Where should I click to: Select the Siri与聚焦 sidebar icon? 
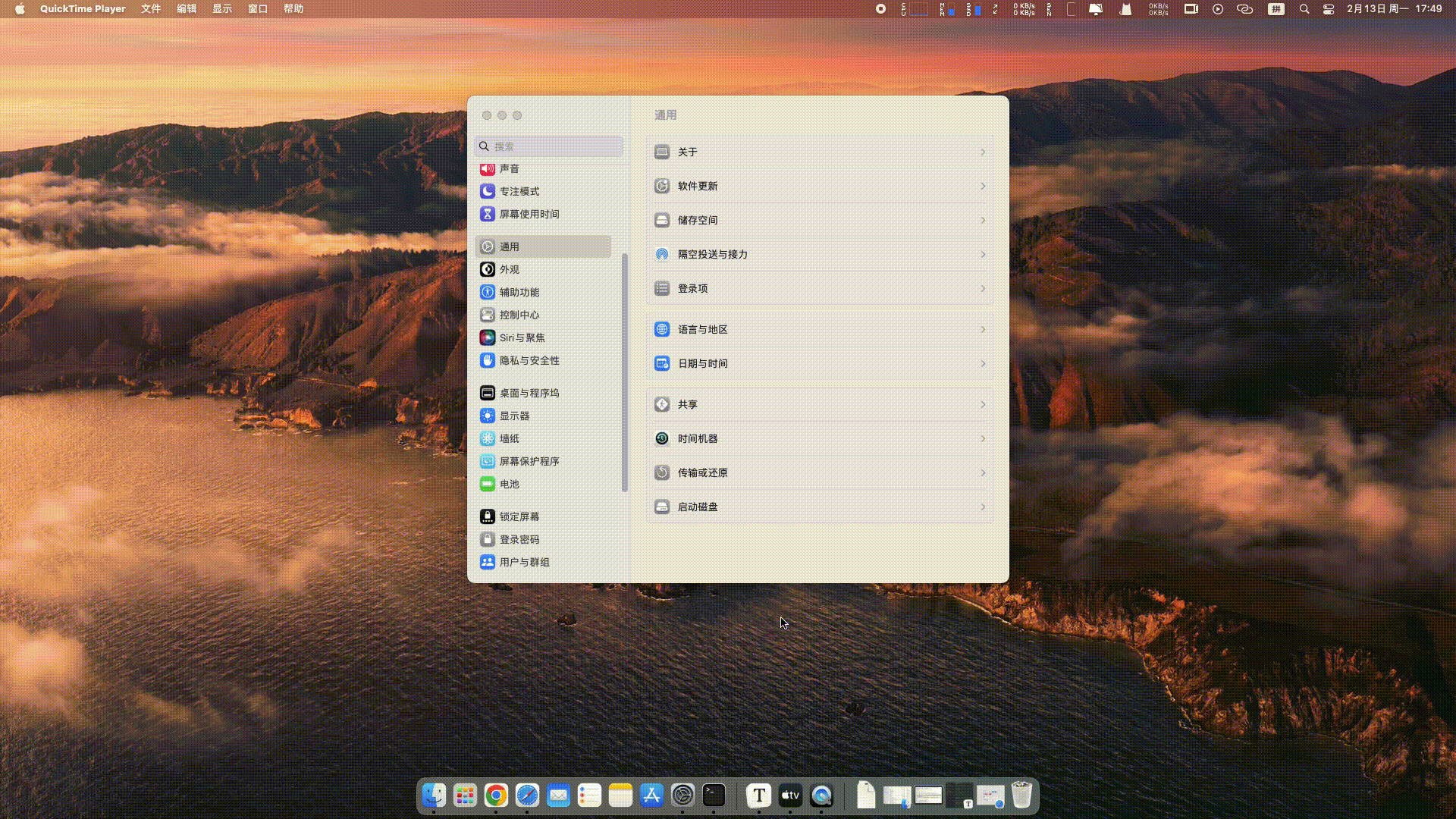click(x=488, y=337)
